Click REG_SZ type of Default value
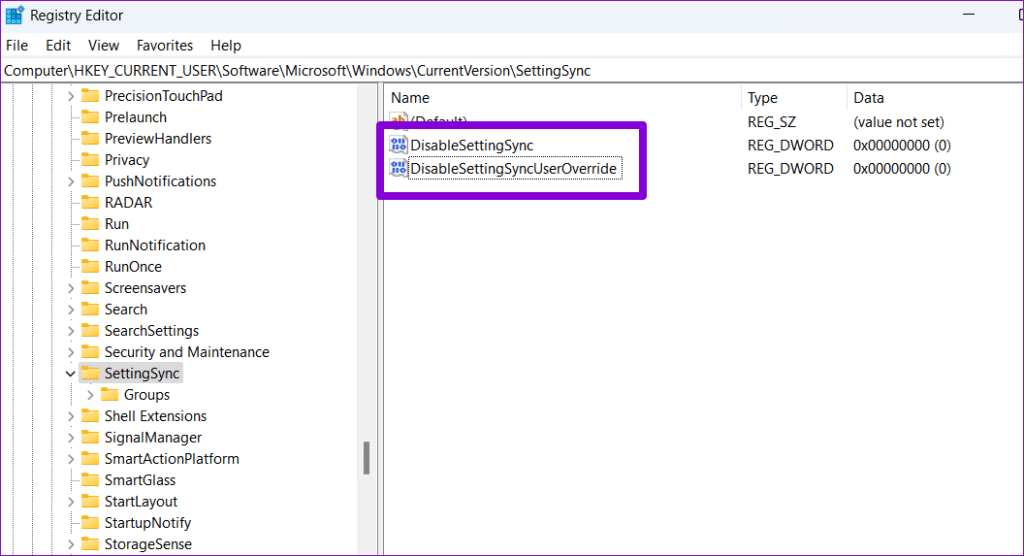1024x556 pixels. pos(771,122)
